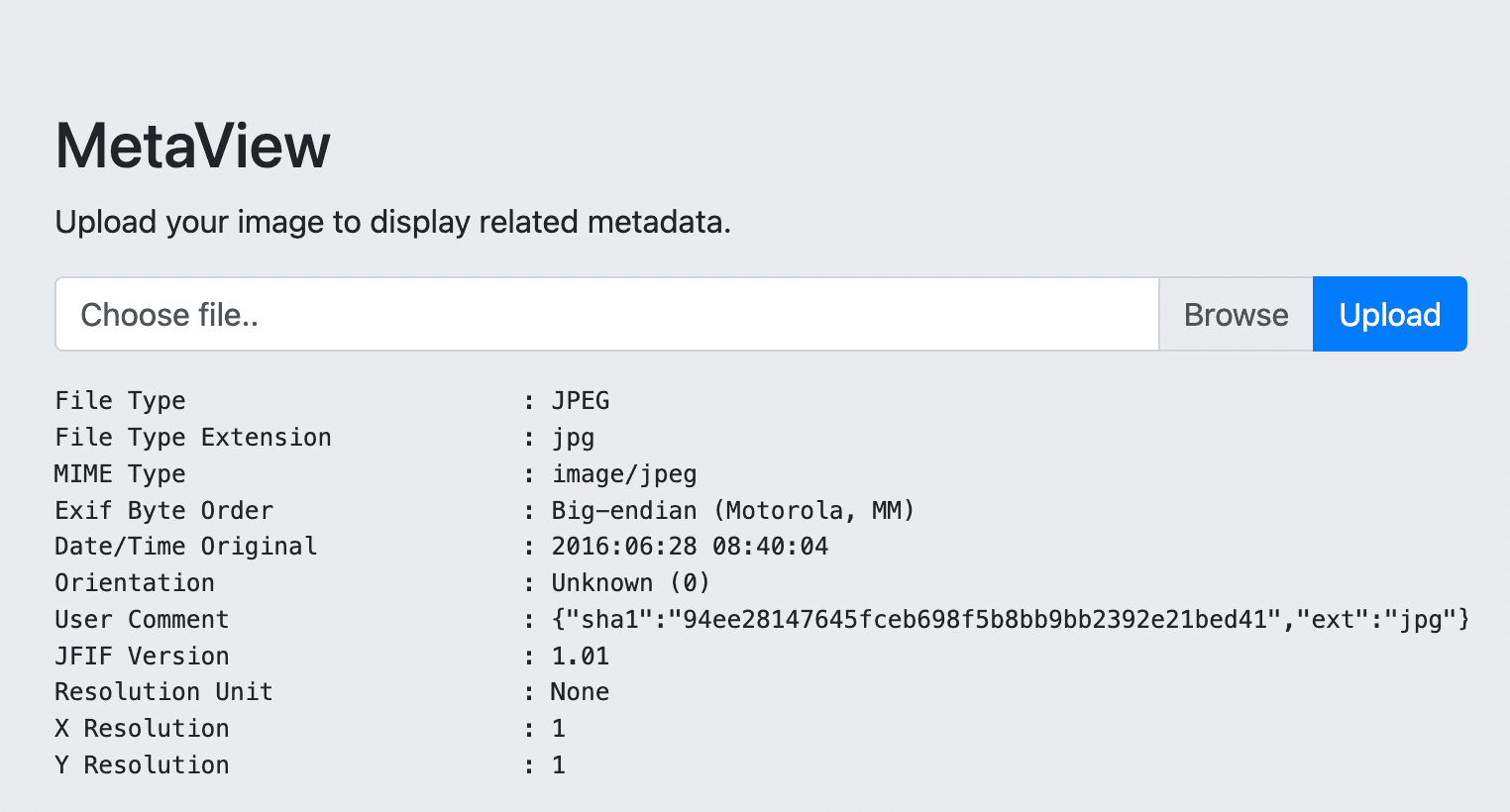Select the Exif Byte Order label

pos(163,510)
